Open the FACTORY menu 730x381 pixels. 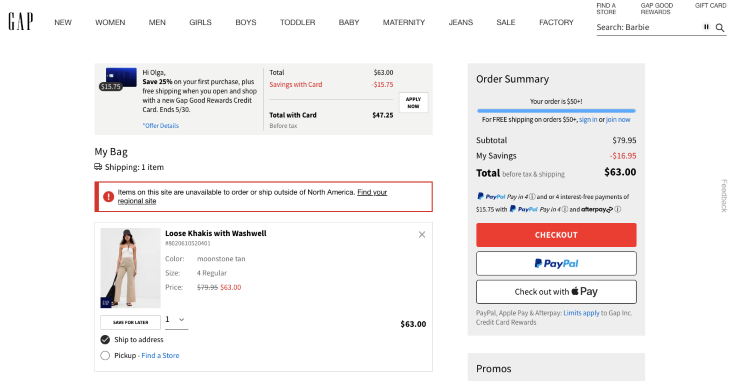(556, 22)
